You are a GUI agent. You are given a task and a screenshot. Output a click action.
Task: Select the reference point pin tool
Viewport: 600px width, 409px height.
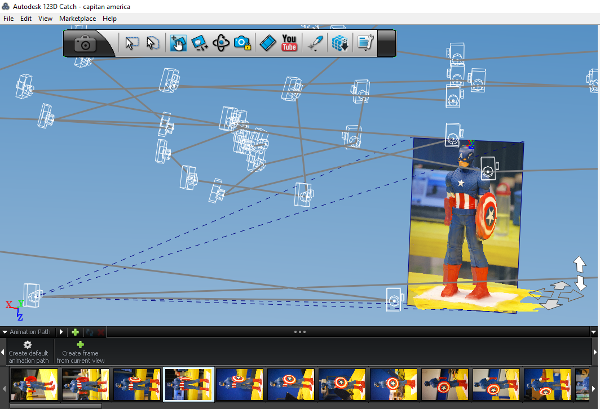tap(316, 43)
